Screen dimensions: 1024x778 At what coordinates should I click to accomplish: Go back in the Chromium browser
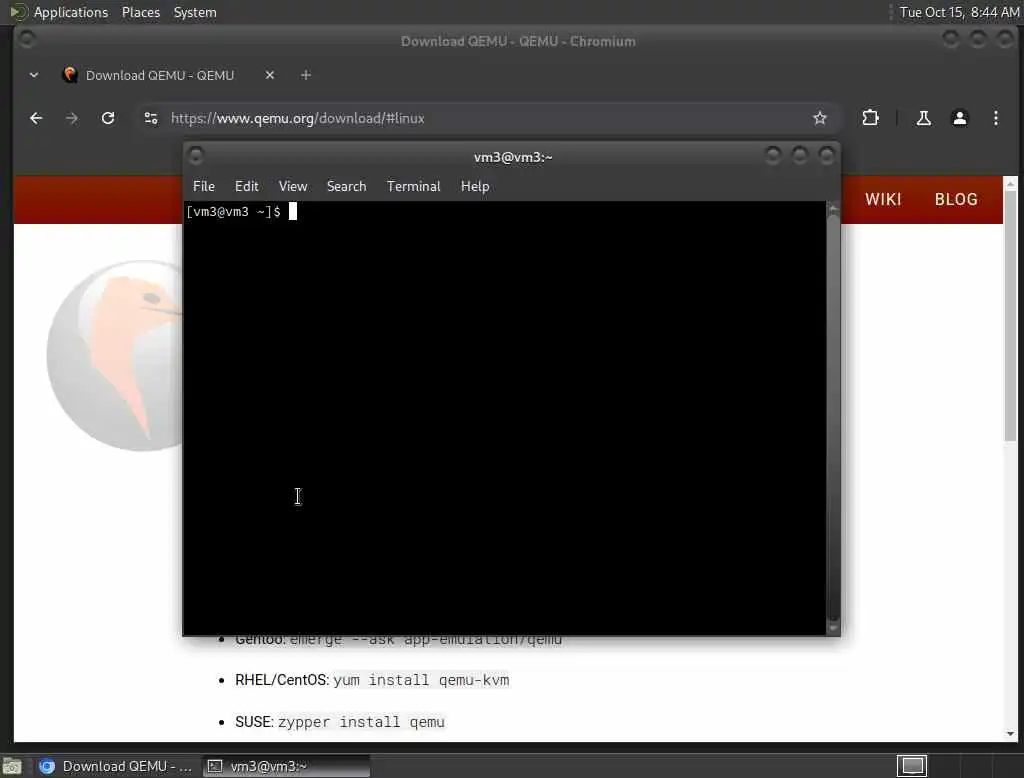36,118
